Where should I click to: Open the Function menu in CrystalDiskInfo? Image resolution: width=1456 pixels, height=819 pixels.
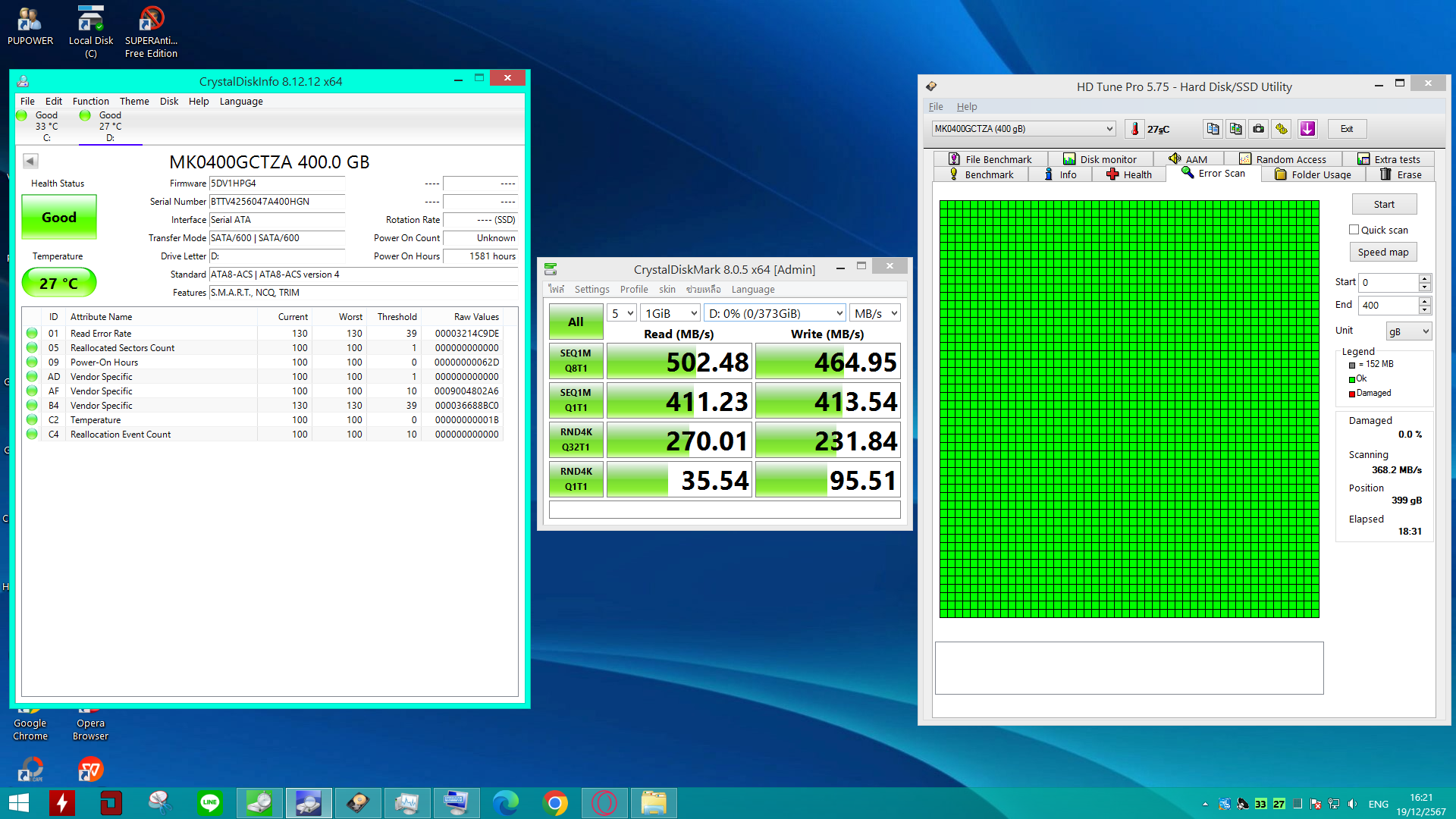tap(90, 101)
